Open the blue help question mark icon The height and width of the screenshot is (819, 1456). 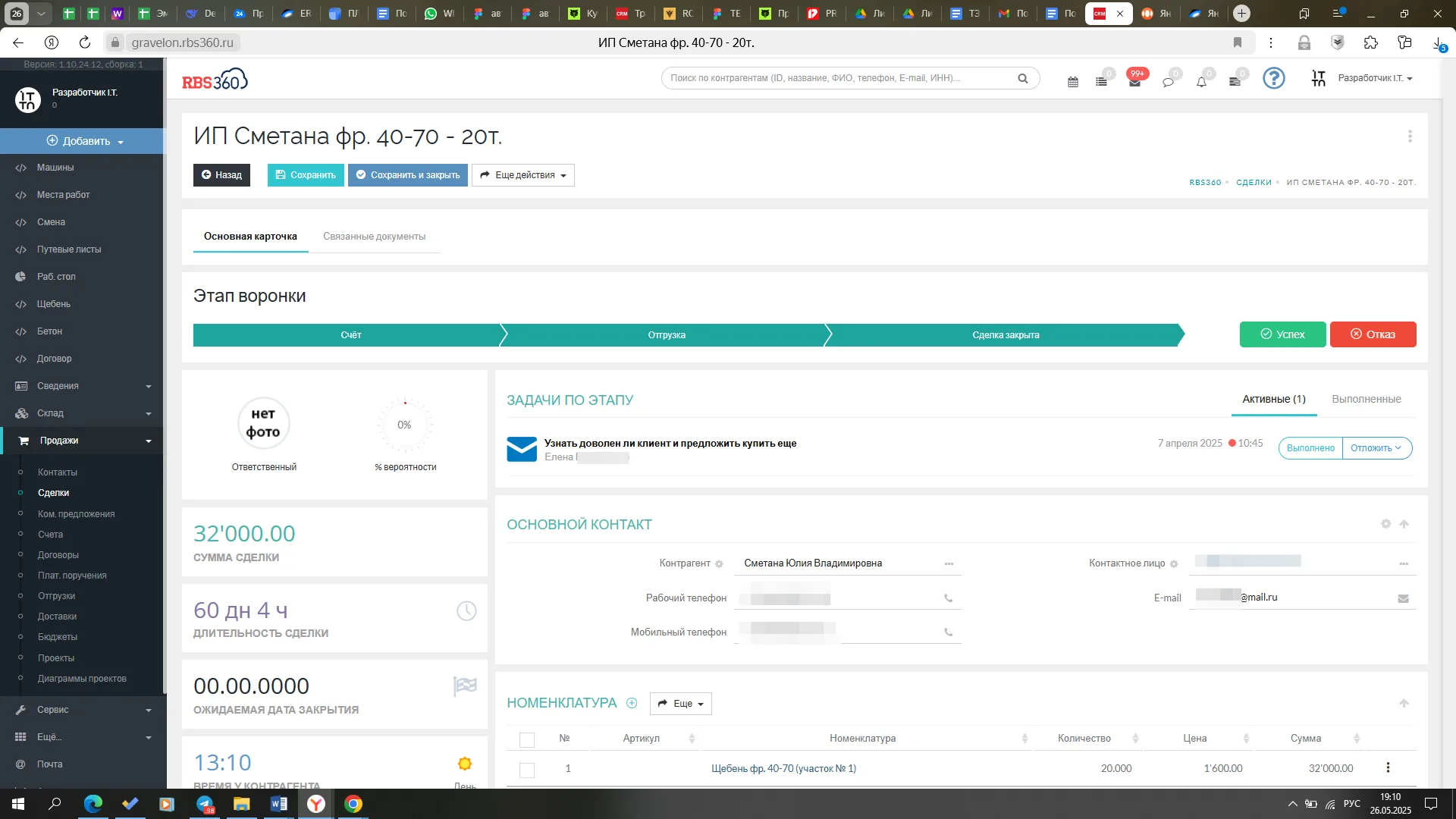point(1273,78)
